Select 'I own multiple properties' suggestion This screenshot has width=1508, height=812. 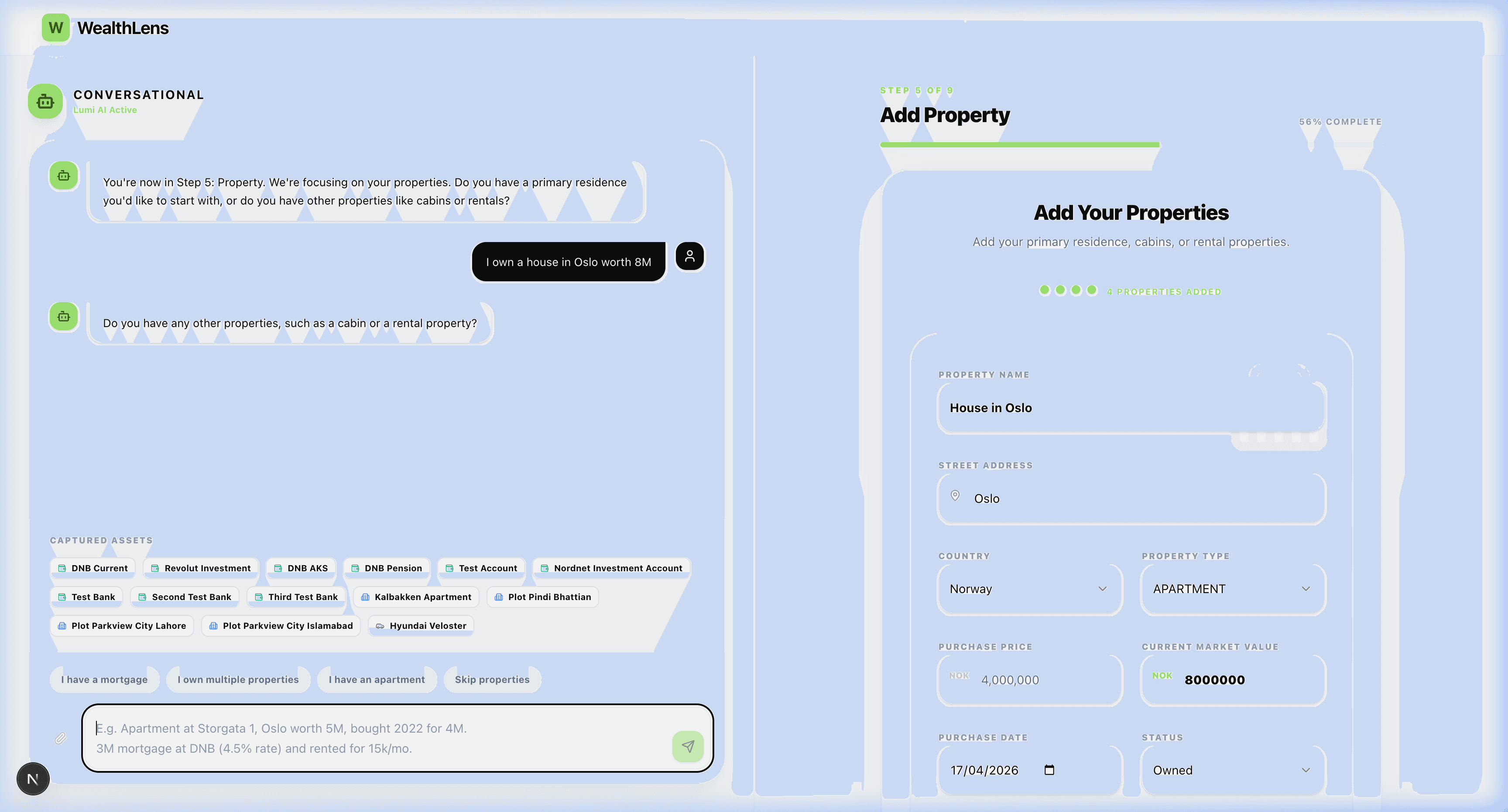pos(238,679)
